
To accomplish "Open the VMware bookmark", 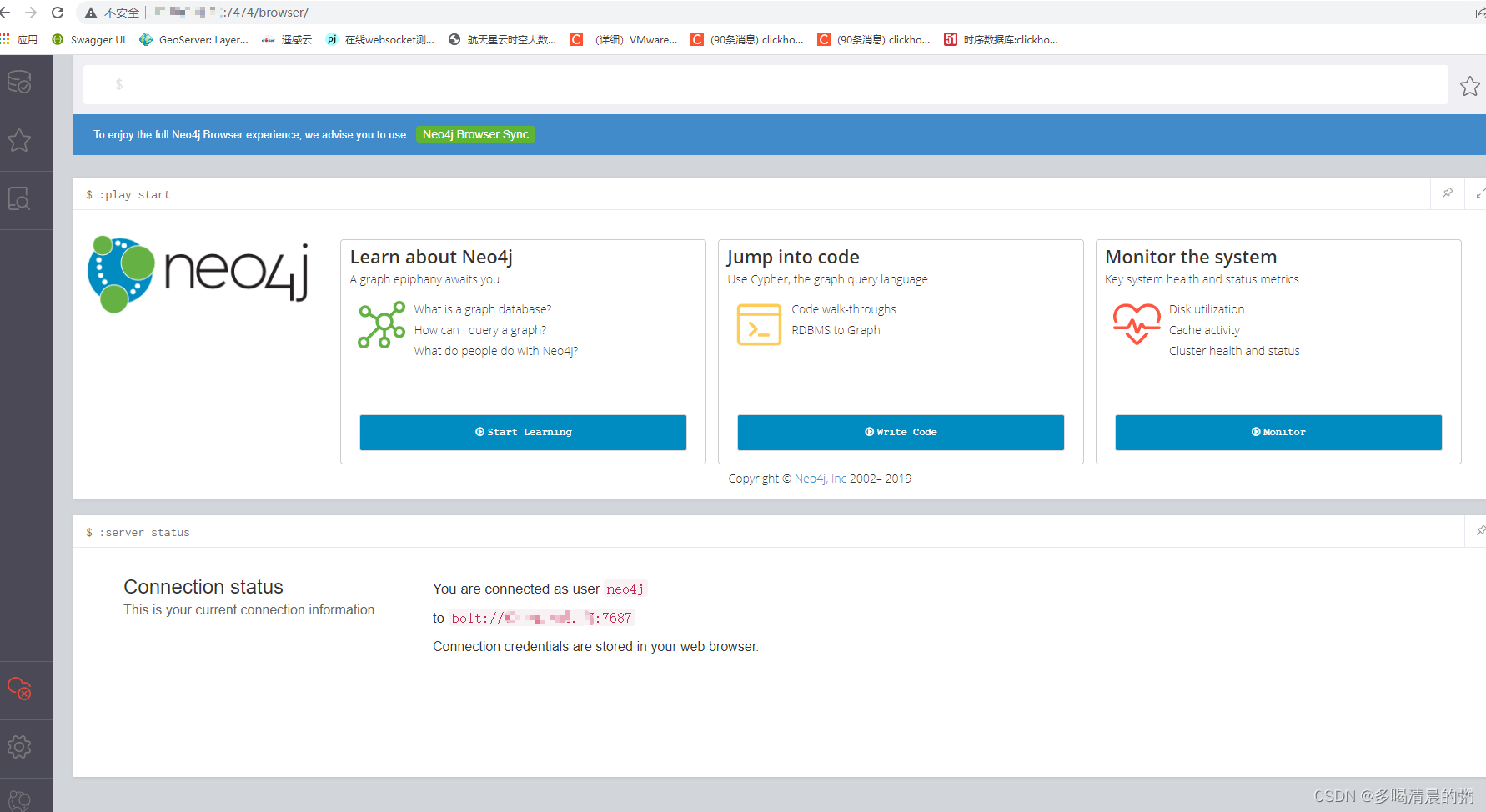I will pos(624,39).
